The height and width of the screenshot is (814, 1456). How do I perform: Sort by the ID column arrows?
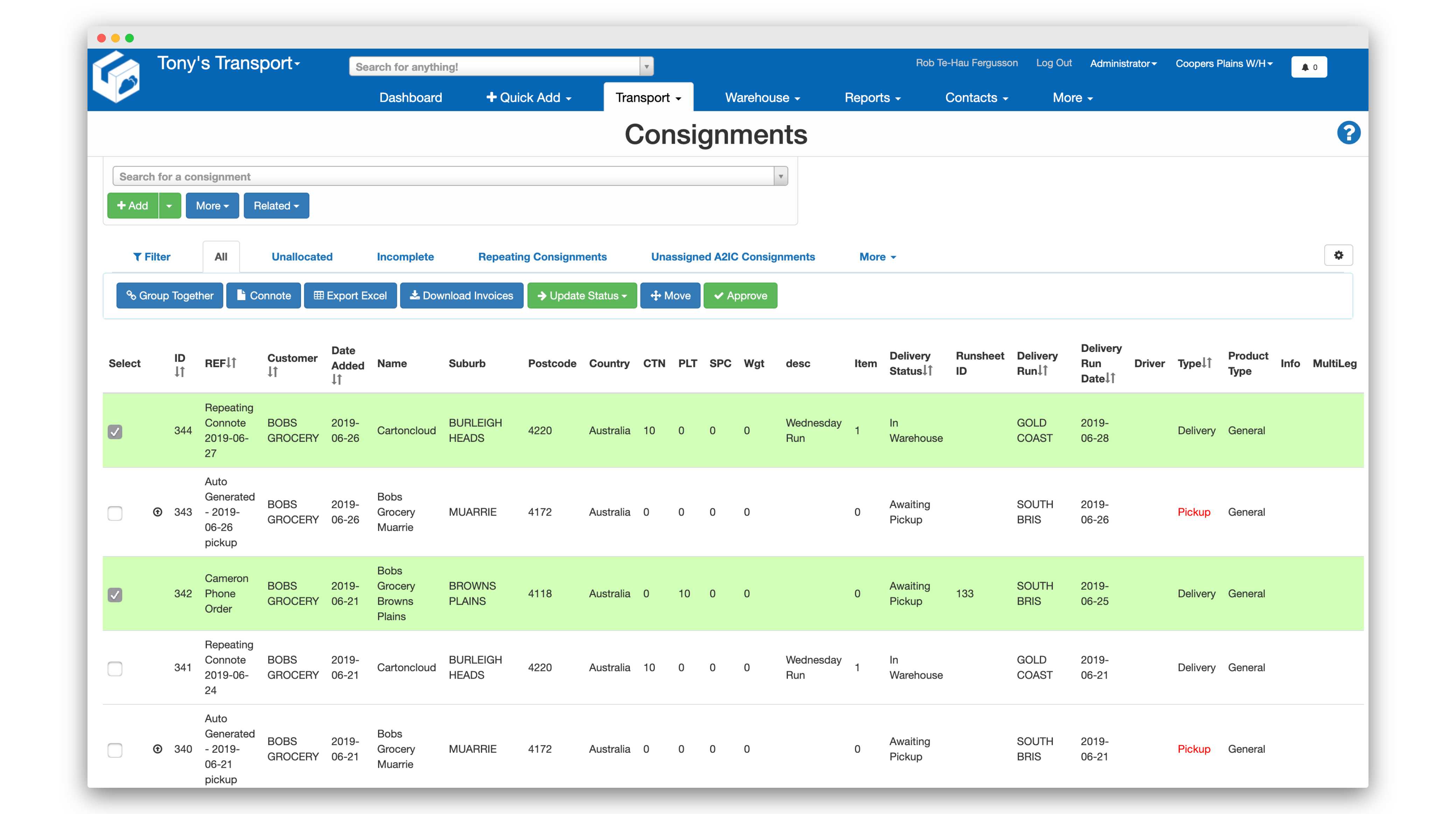tap(179, 372)
